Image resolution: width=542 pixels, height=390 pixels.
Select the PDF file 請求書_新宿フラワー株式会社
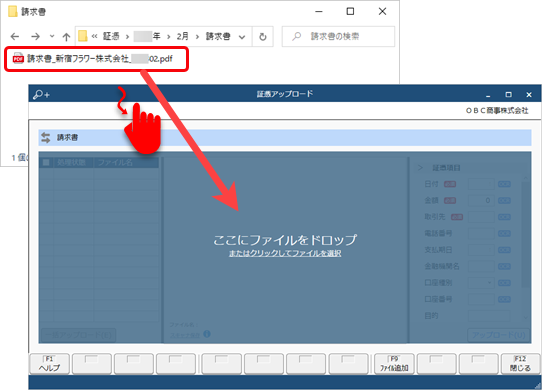point(93,59)
